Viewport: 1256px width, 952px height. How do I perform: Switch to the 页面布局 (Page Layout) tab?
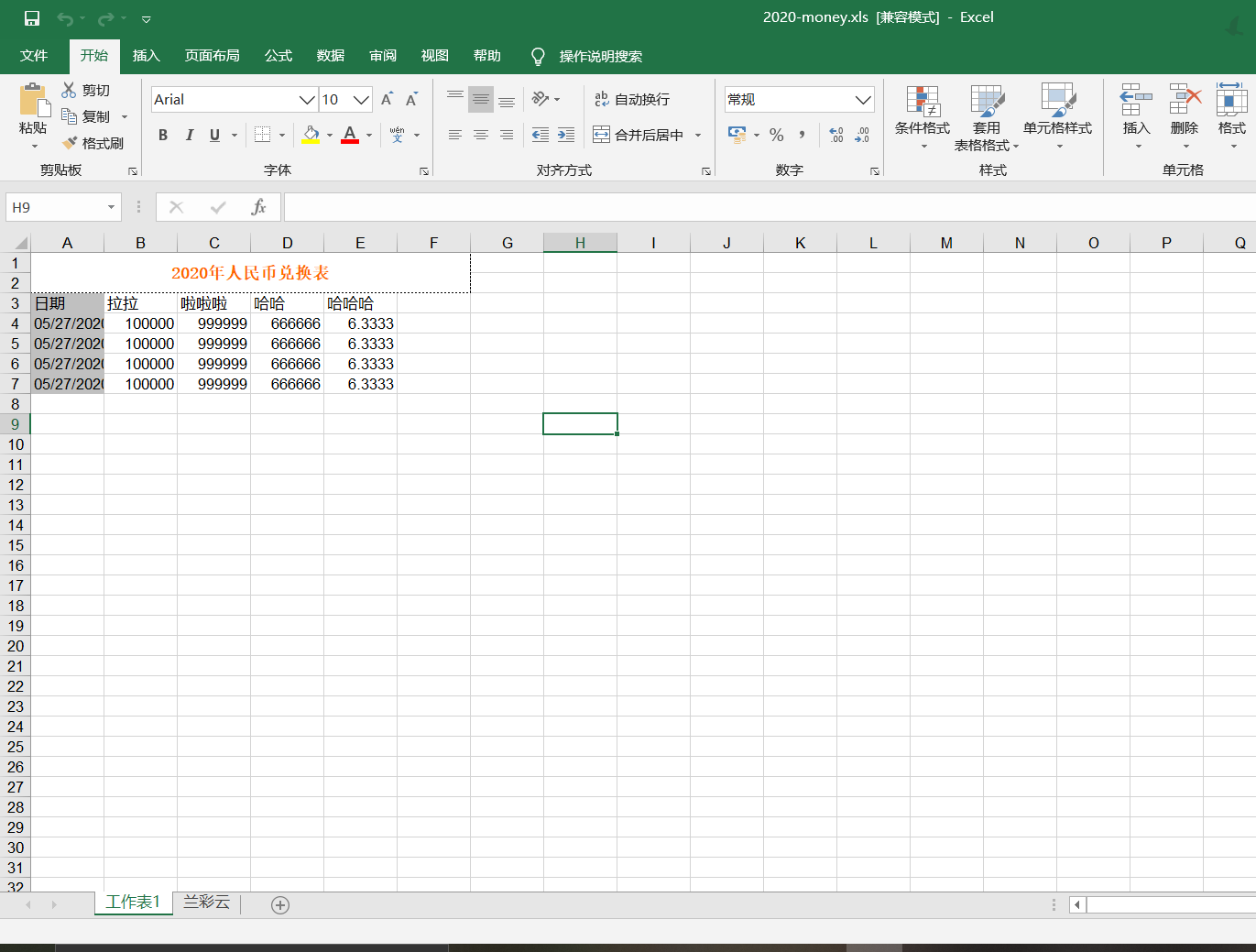(213, 56)
